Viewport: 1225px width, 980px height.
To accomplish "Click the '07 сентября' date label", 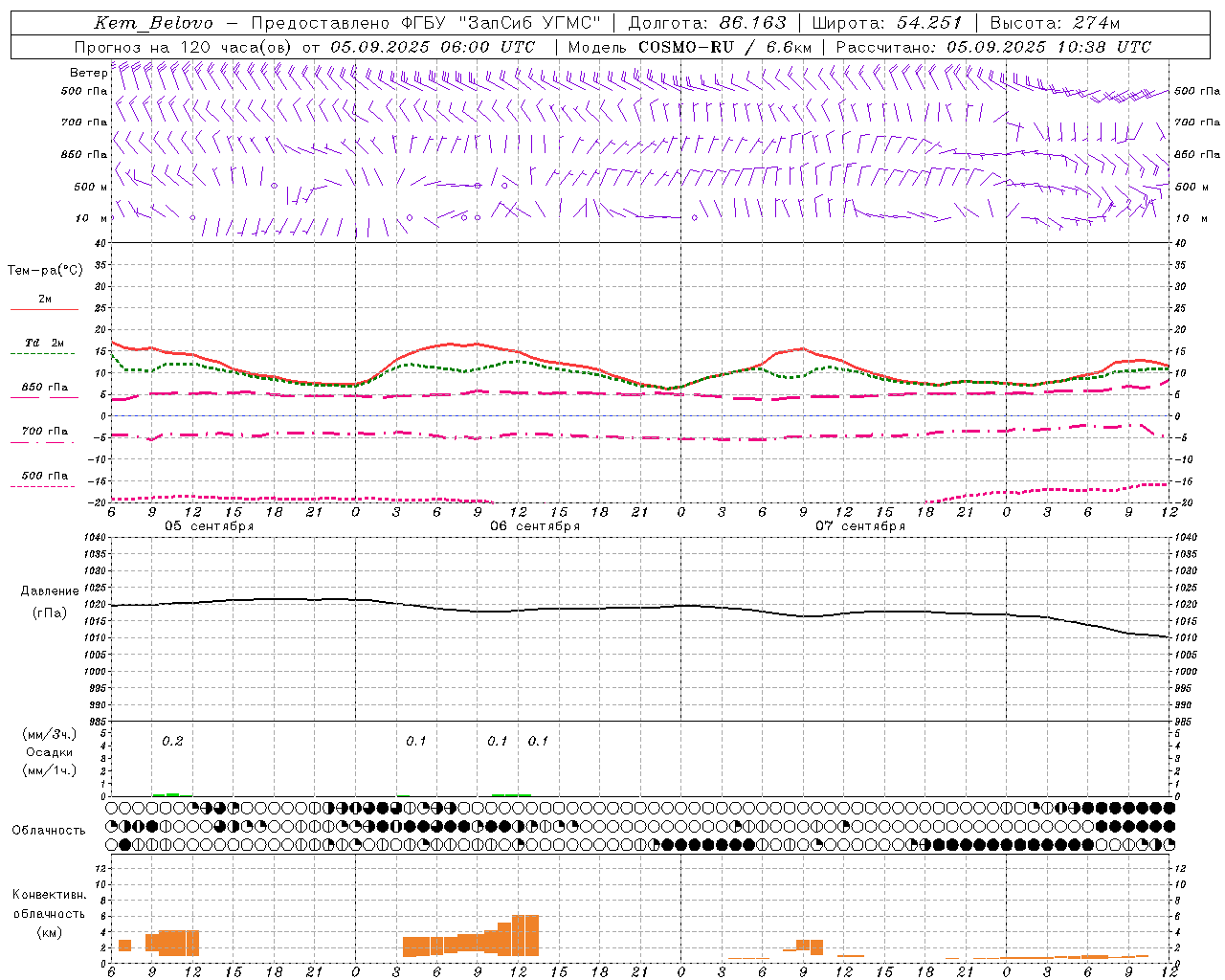I will coord(860,526).
